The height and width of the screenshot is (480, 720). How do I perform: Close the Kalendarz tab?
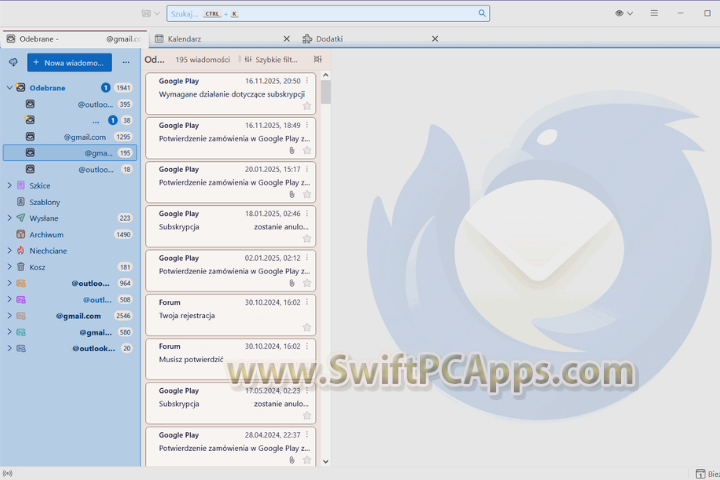pyautogui.click(x=287, y=39)
